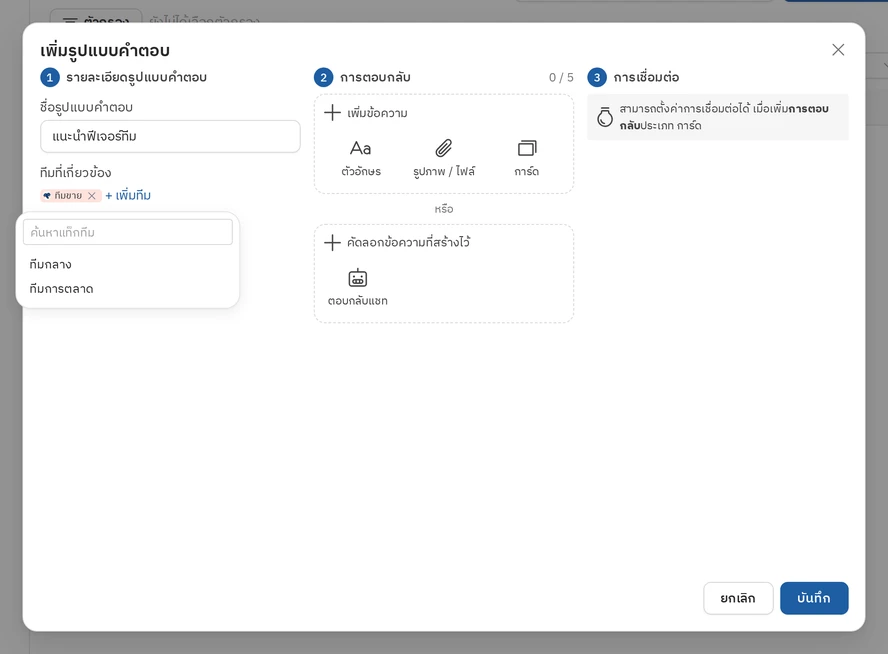Select ทีมการตลาด from the team list
888x654 pixels.
click(x=127, y=289)
